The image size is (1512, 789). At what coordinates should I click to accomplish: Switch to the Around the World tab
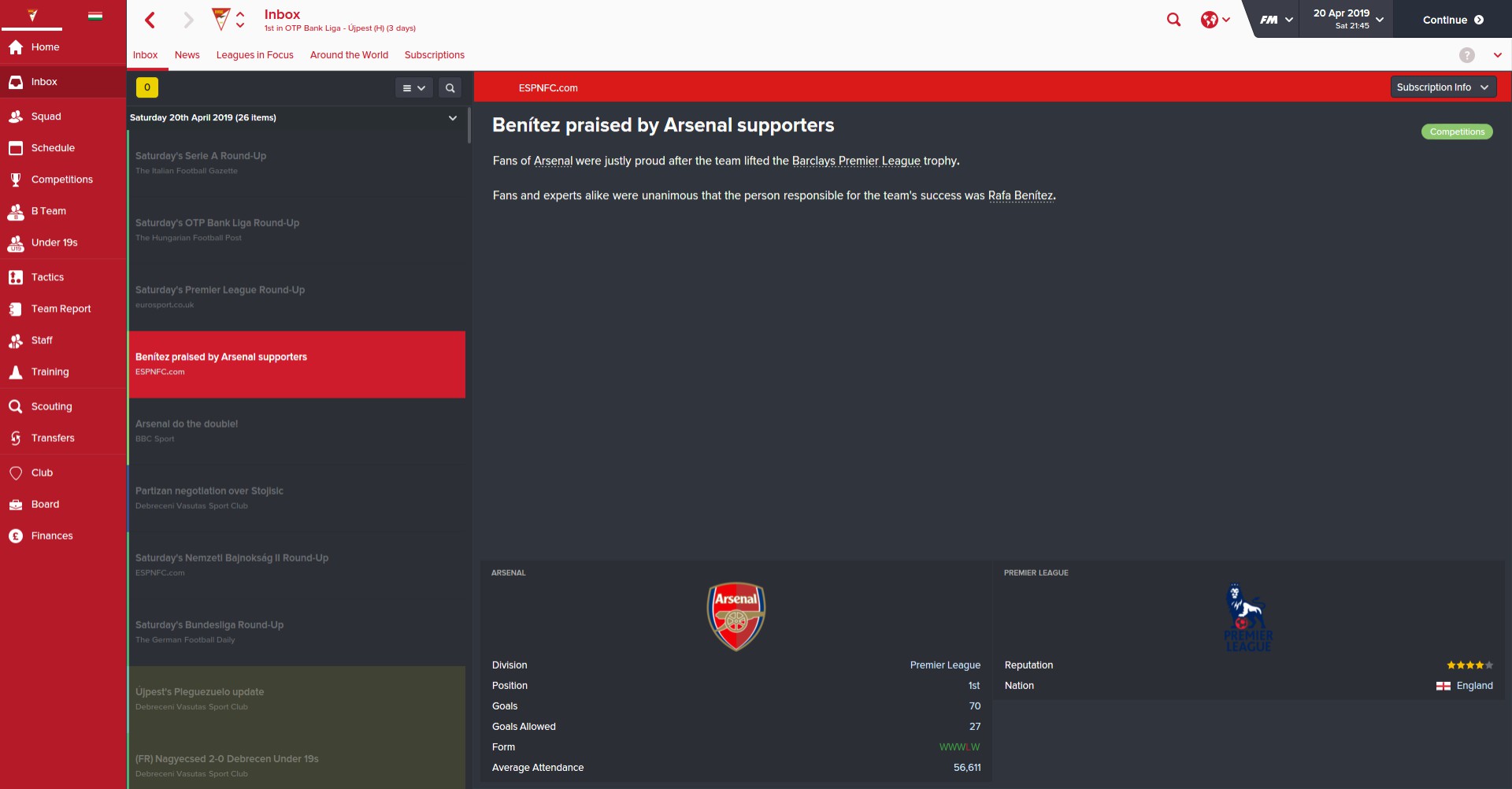tap(349, 55)
